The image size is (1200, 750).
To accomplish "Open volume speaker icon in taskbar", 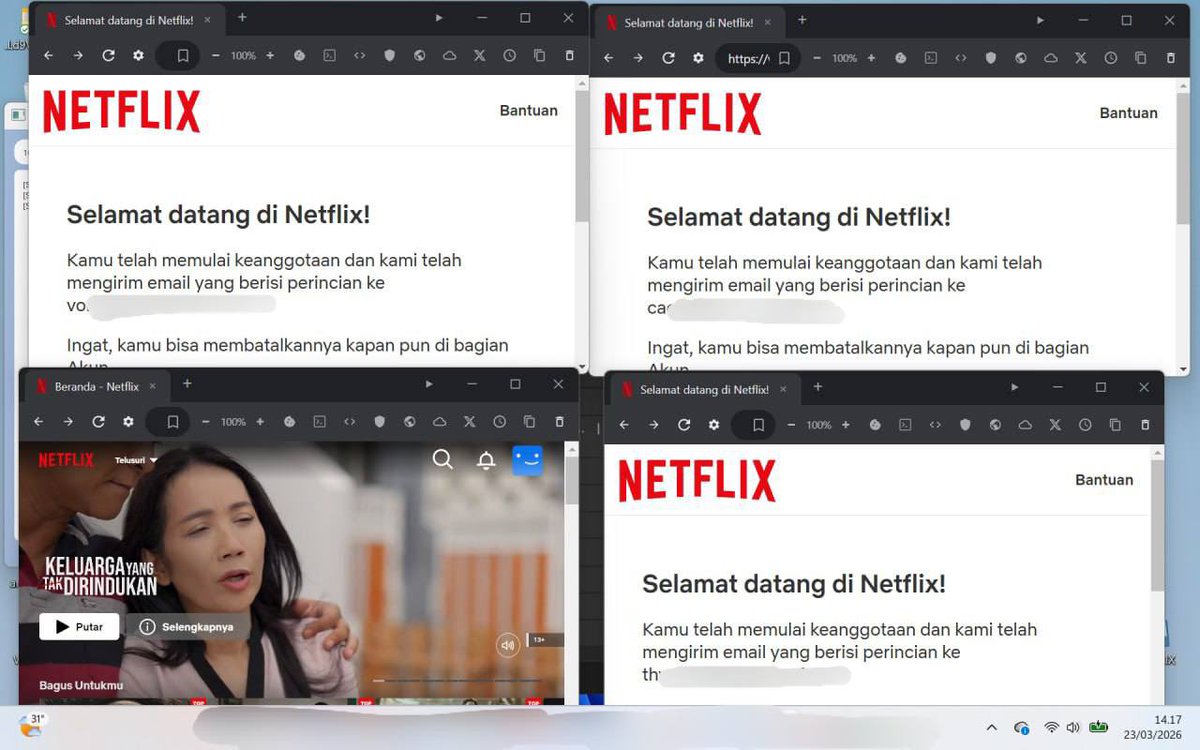I will click(1073, 728).
